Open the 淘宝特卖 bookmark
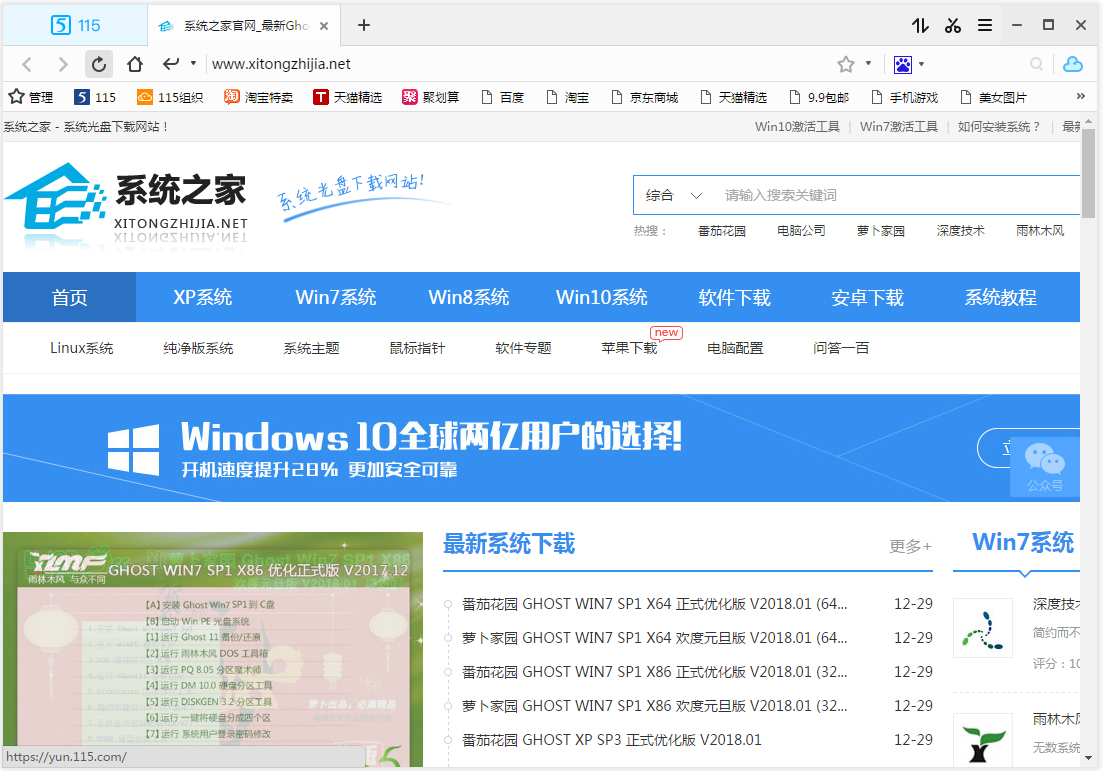The width and height of the screenshot is (1103, 771). pyautogui.click(x=258, y=97)
